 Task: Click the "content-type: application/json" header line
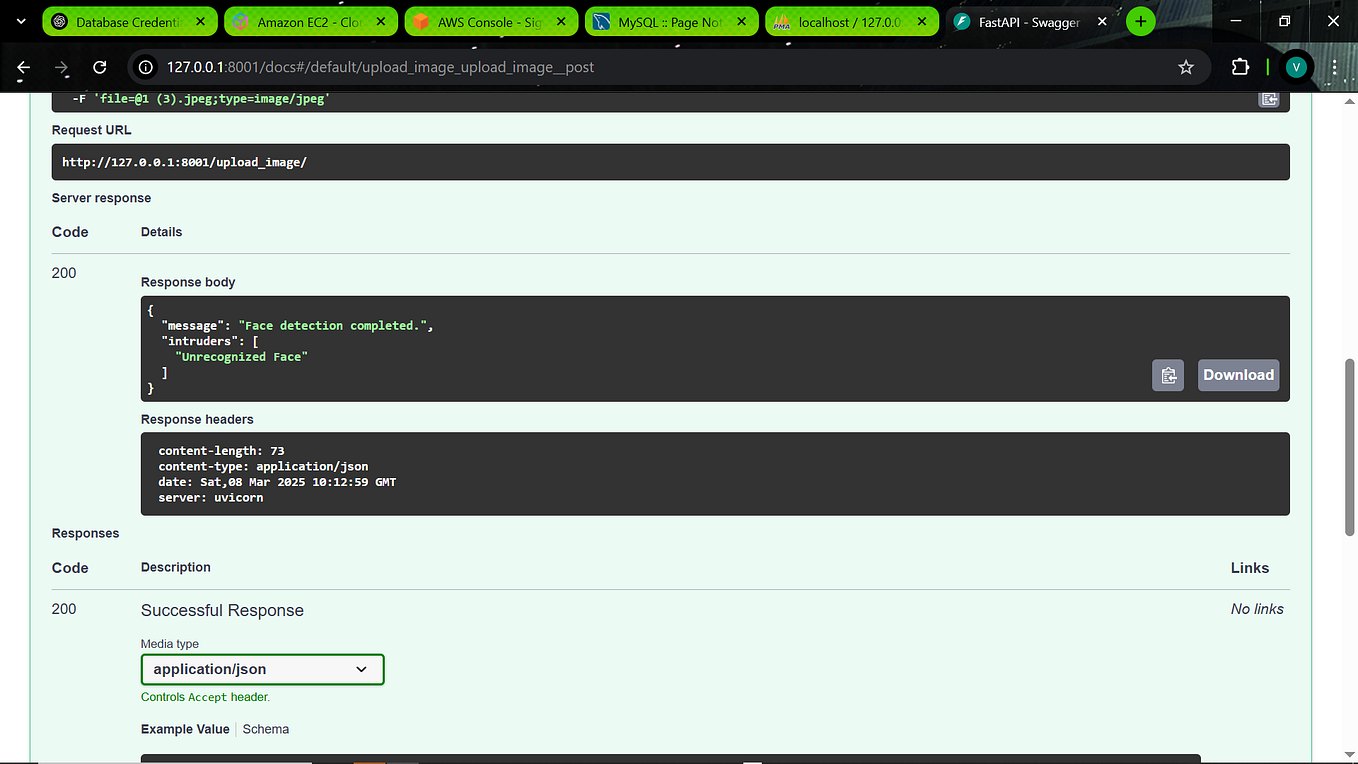point(263,466)
